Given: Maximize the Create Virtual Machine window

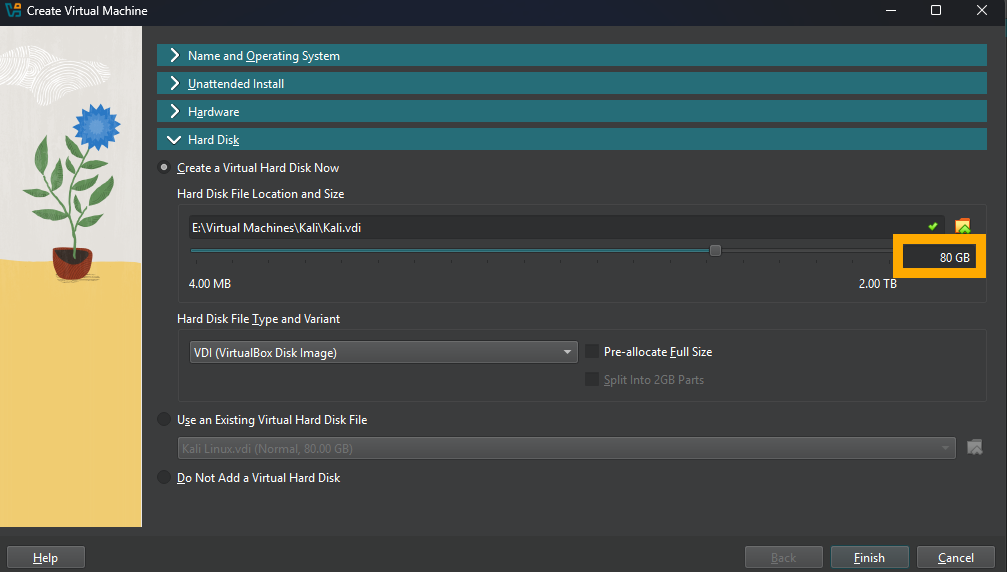Looking at the screenshot, I should click(x=936, y=10).
